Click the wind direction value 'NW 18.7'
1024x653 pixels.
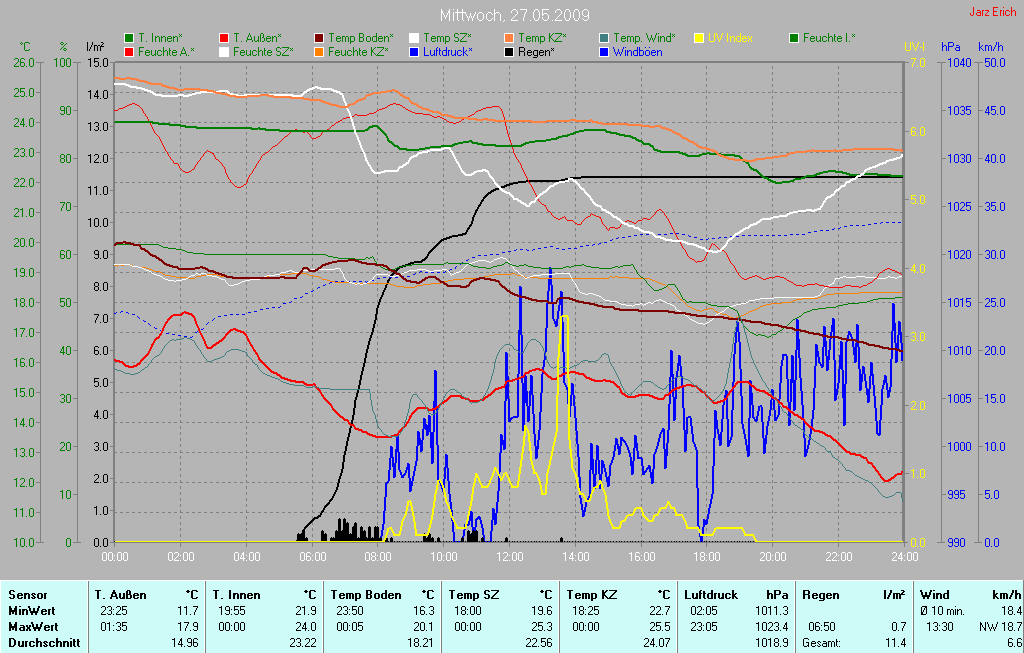pos(1000,627)
